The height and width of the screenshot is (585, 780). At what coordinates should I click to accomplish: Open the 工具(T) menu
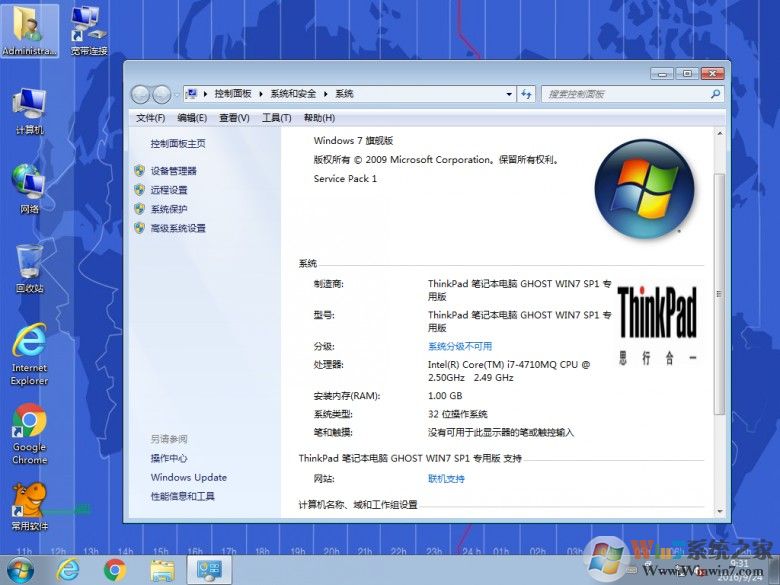coord(276,118)
